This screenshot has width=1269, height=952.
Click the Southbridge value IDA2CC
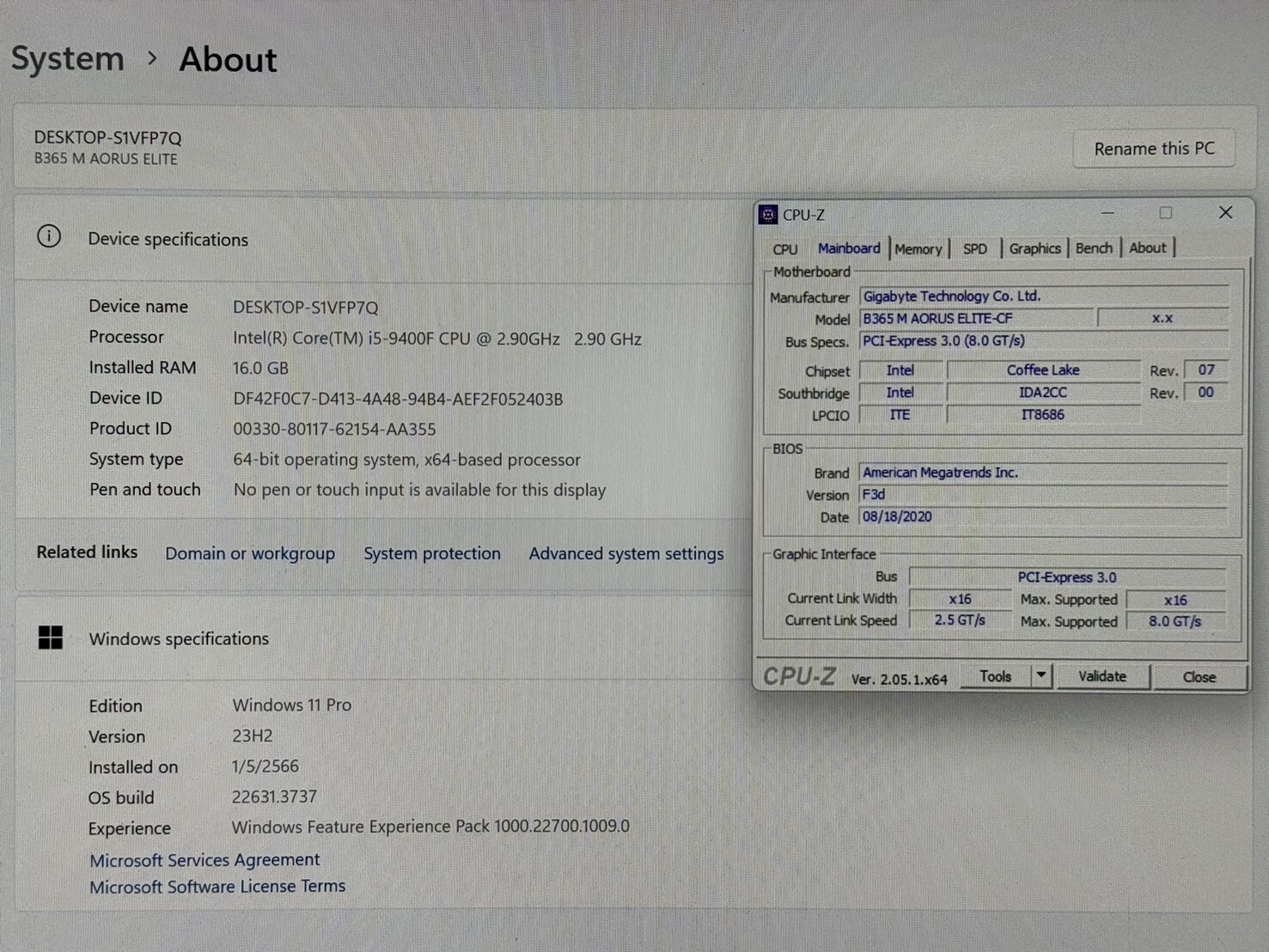(x=1043, y=393)
